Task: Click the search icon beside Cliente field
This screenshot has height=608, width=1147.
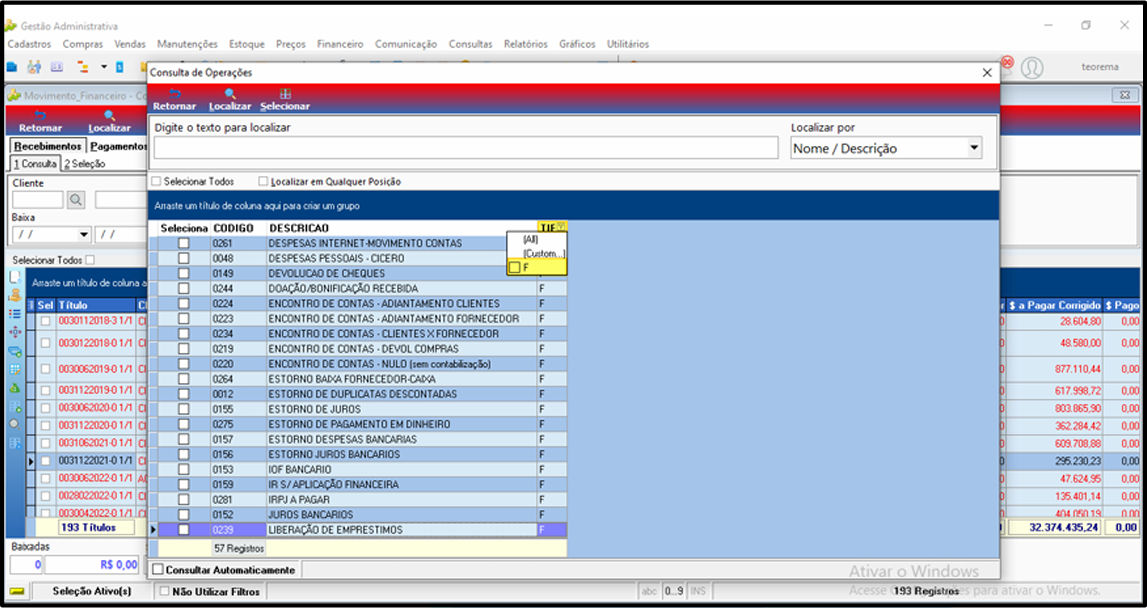Action: (x=76, y=200)
